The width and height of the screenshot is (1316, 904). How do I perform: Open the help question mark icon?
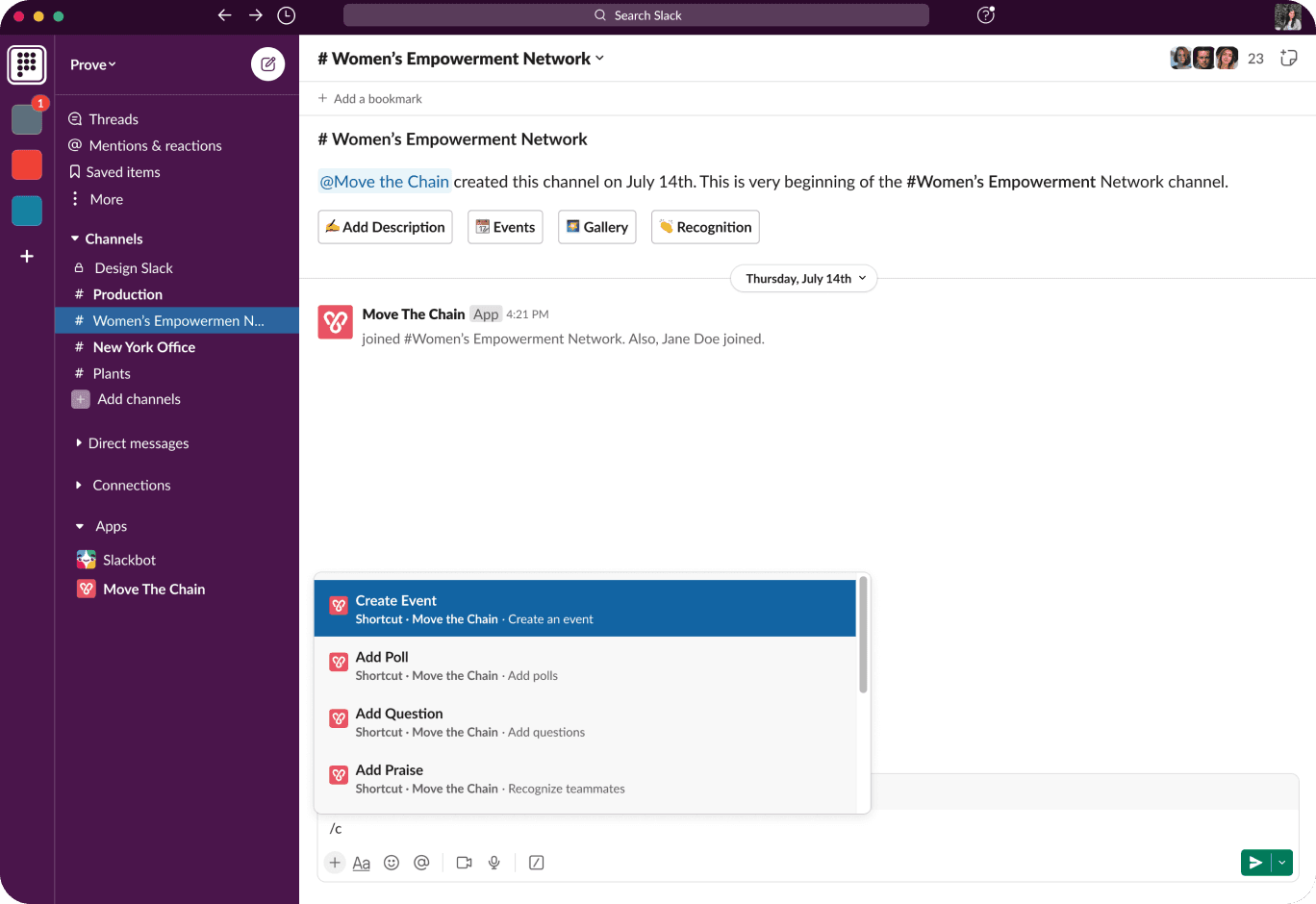tap(986, 14)
